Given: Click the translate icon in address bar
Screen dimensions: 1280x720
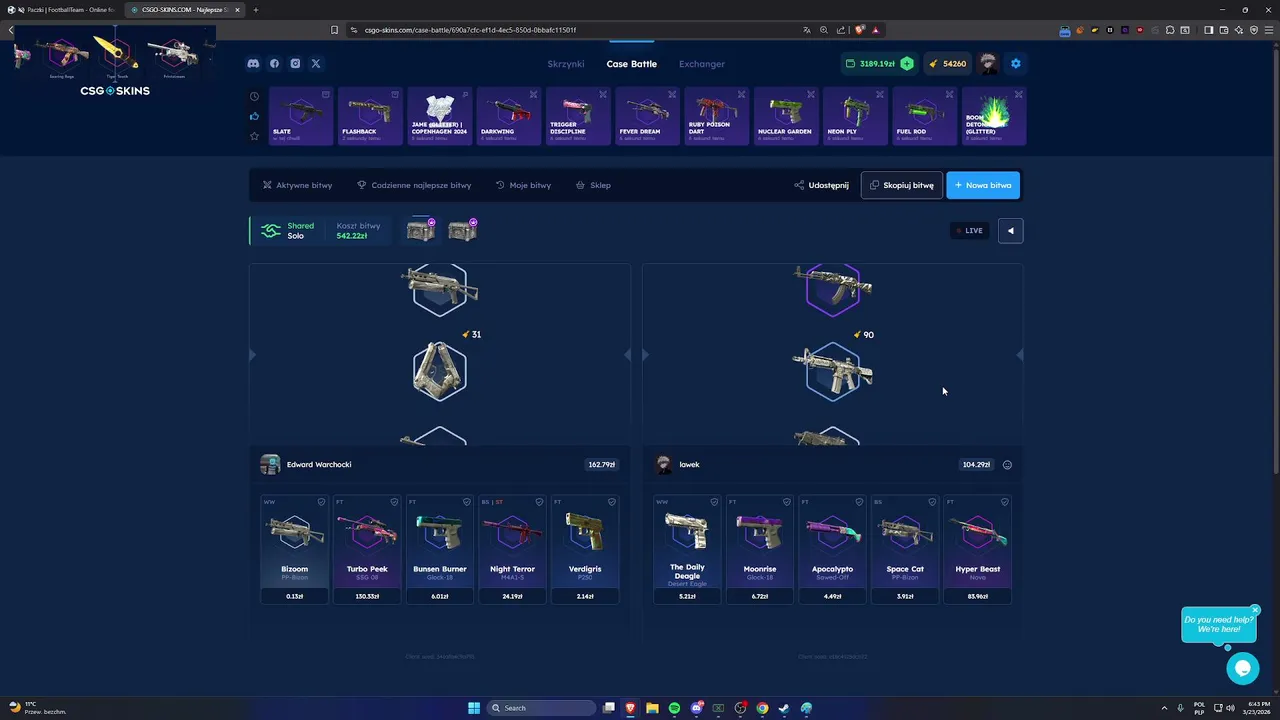Looking at the screenshot, I should tap(807, 30).
